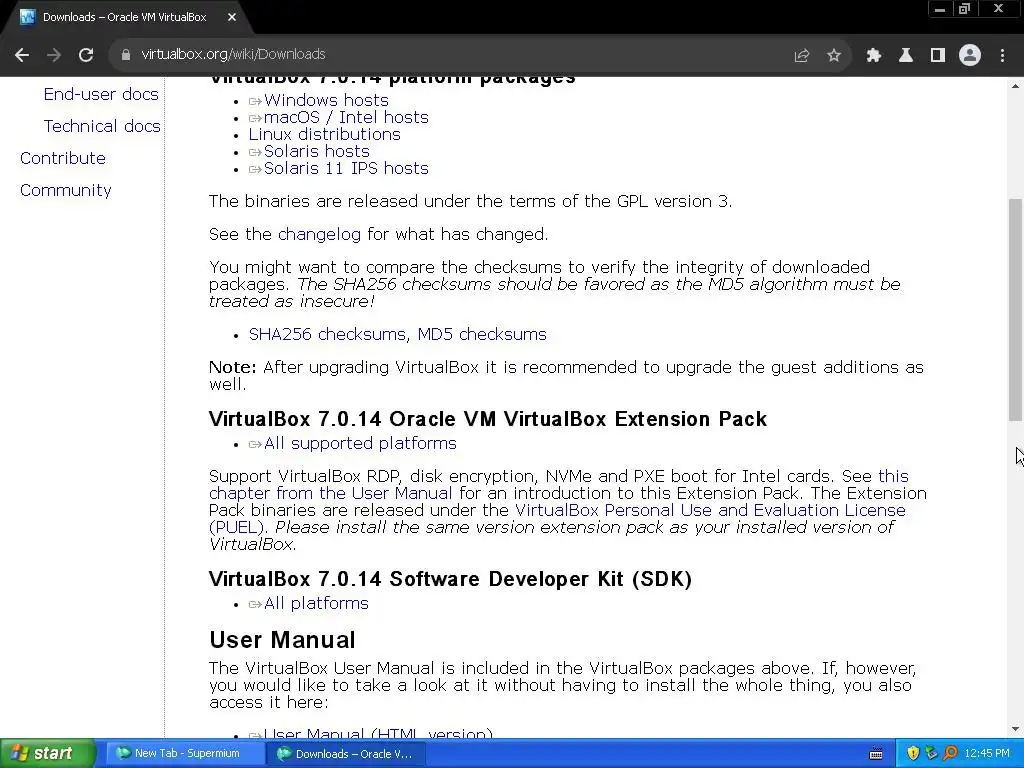
Task: Click the on-screen keyboard tray icon
Action: click(876, 754)
